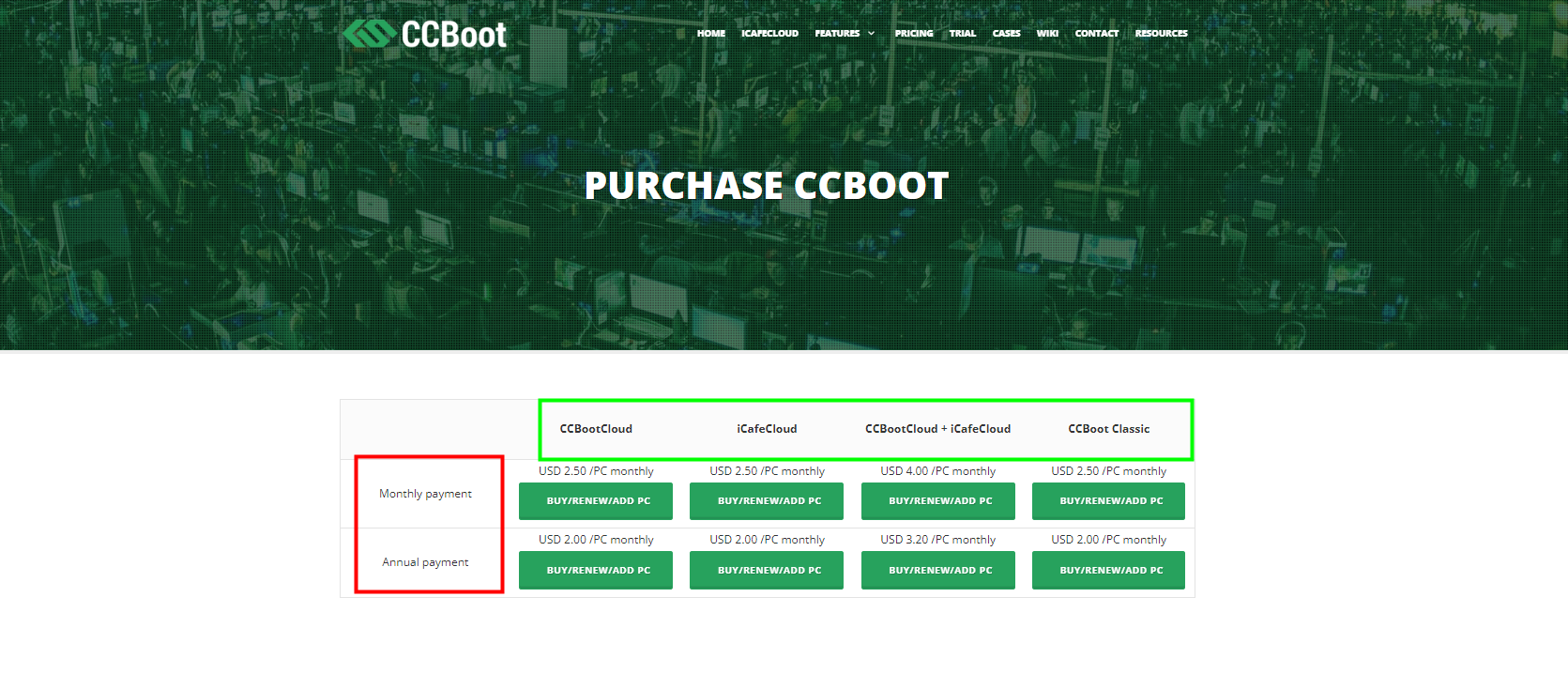Click CCBoot Classic's USD 2.00 annual price
The image size is (1568, 674).
(x=1109, y=540)
